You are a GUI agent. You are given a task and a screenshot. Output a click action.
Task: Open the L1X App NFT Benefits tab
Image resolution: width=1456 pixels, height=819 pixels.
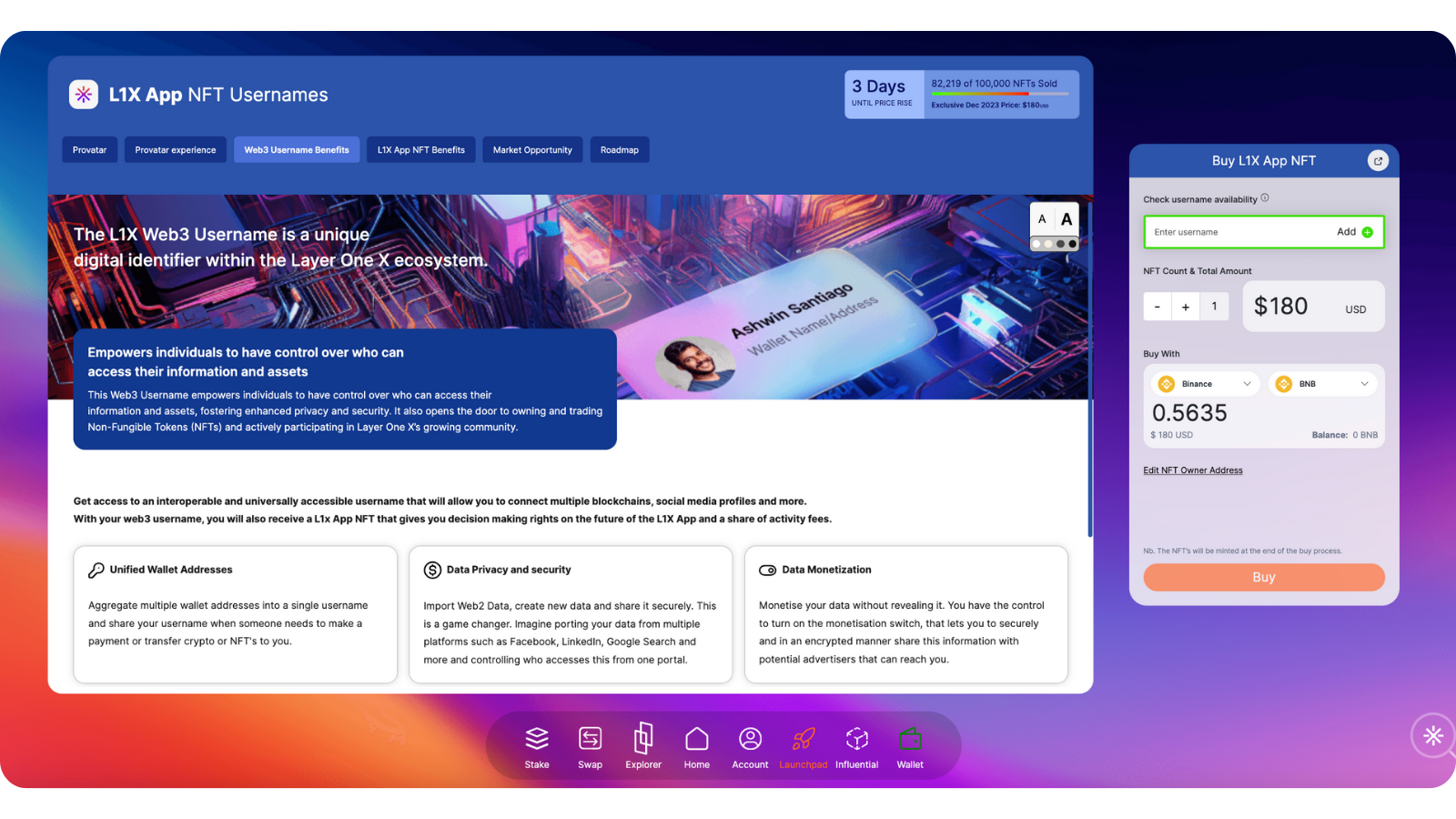(x=421, y=150)
